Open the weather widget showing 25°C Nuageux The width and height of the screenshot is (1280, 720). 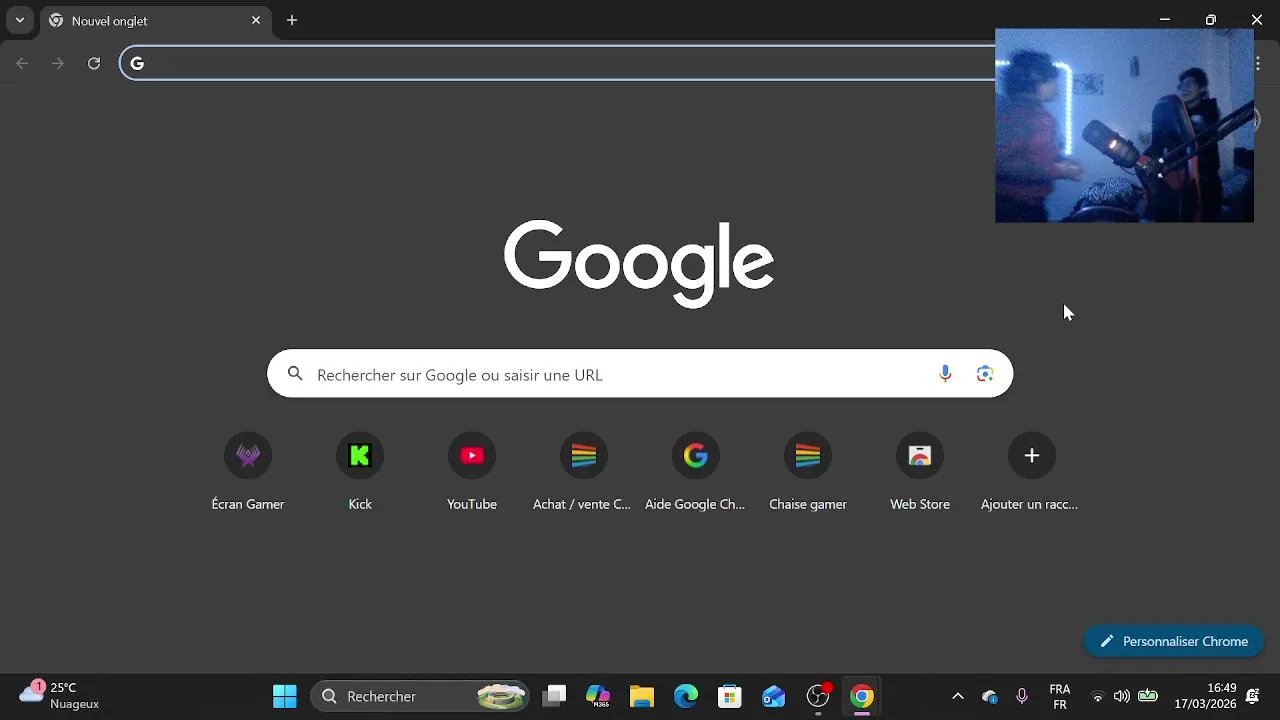point(60,696)
